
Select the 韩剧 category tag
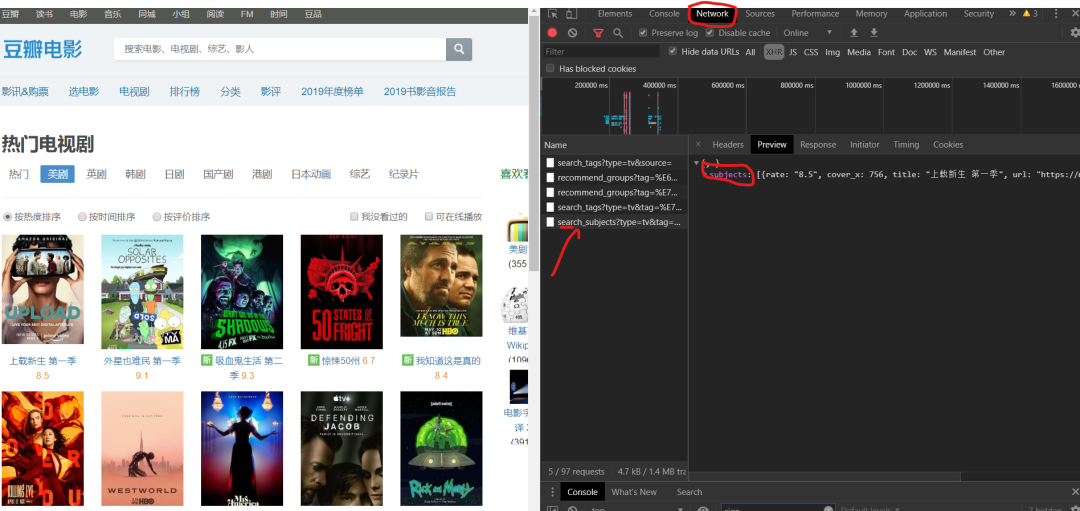[x=135, y=174]
